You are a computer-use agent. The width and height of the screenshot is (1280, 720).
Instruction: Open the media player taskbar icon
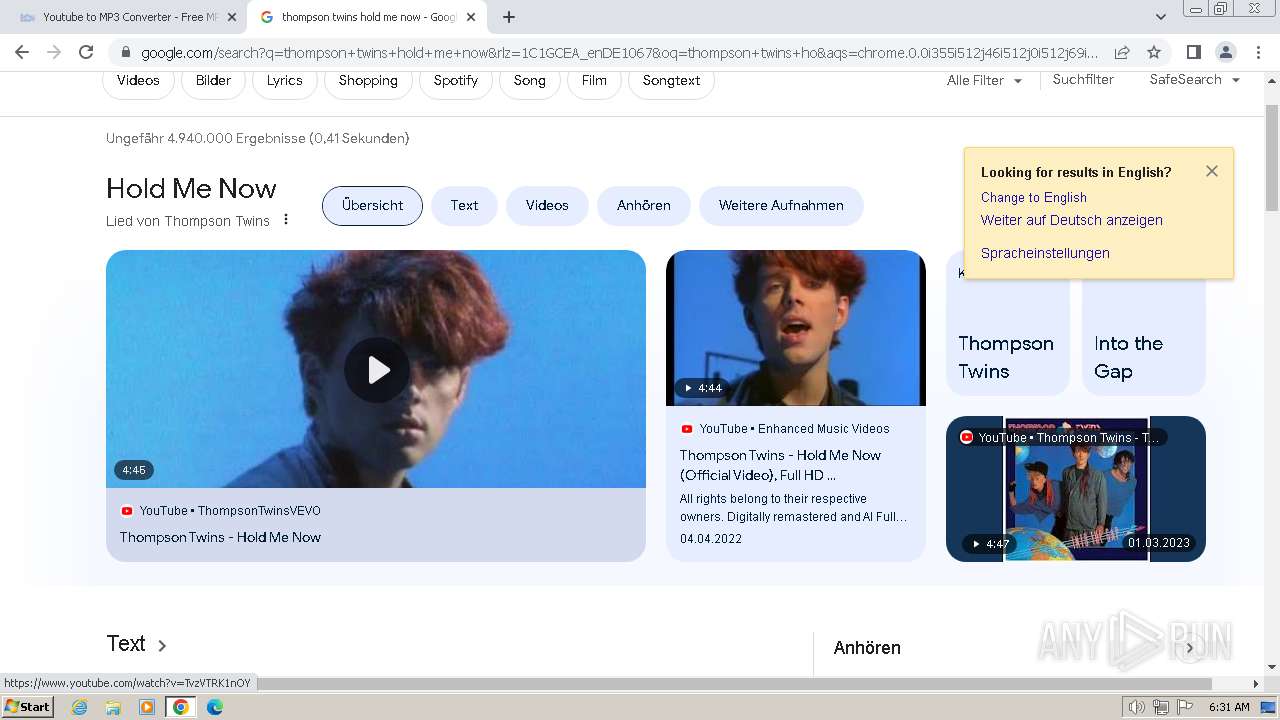pos(147,707)
